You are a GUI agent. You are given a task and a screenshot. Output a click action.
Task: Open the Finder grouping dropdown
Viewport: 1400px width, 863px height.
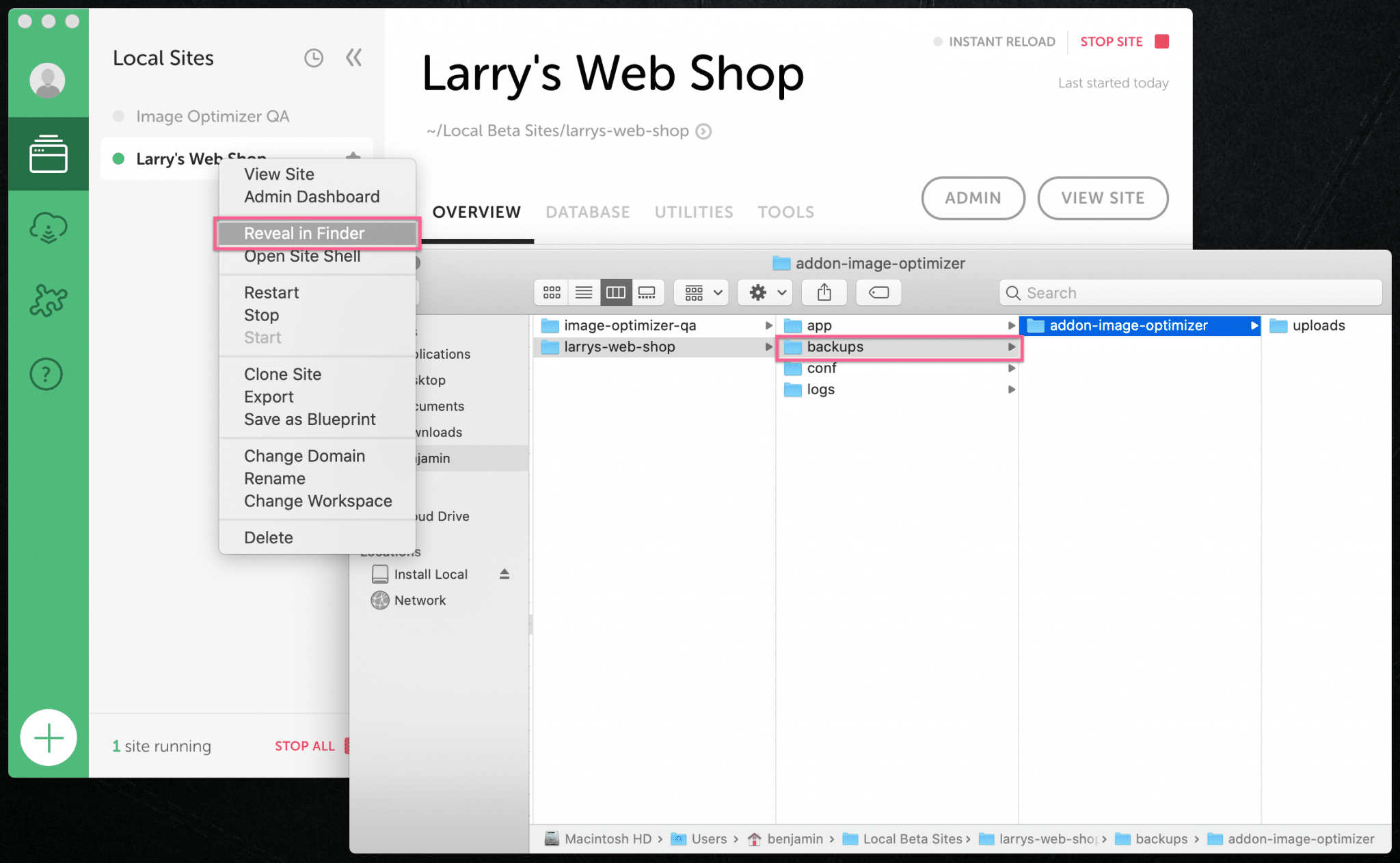[x=700, y=292]
